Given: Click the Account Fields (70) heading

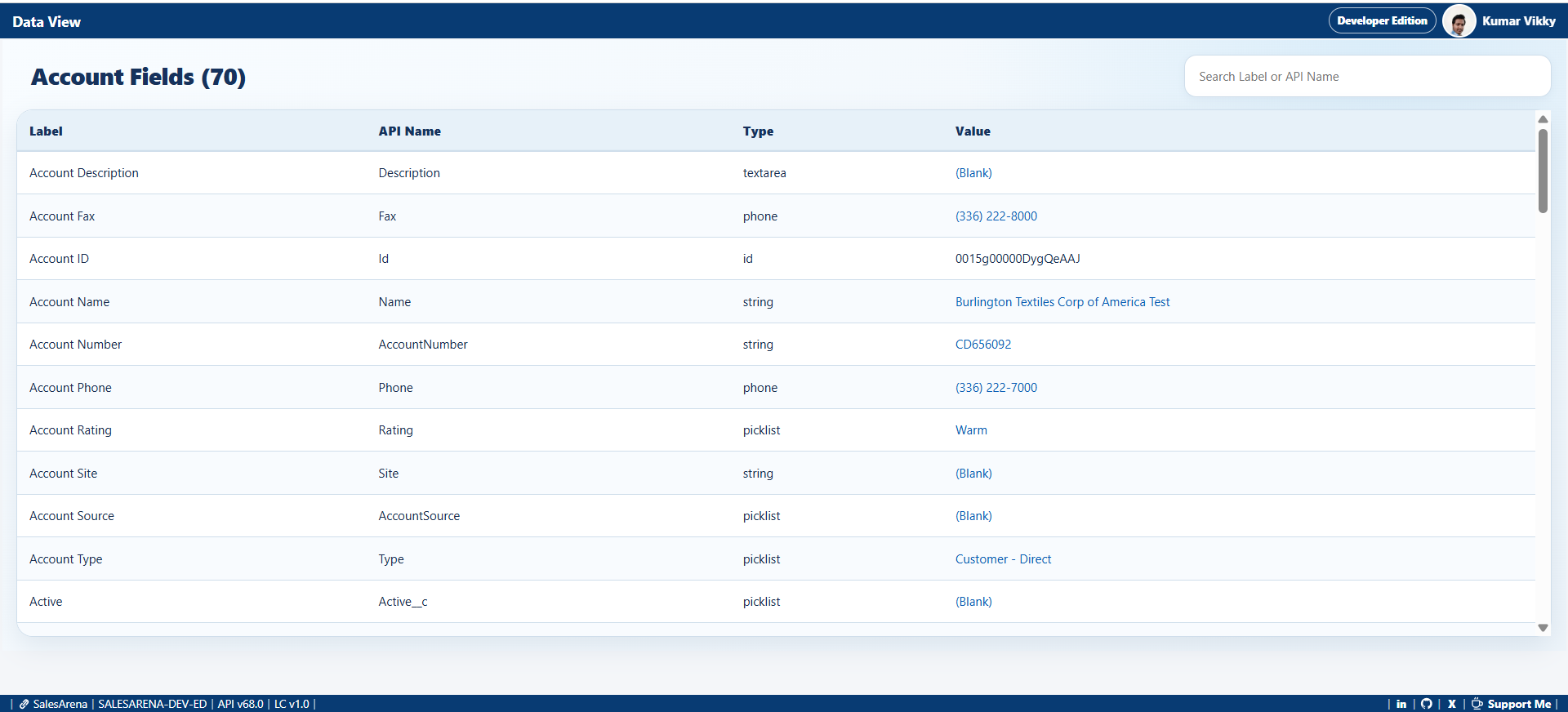Looking at the screenshot, I should [138, 77].
